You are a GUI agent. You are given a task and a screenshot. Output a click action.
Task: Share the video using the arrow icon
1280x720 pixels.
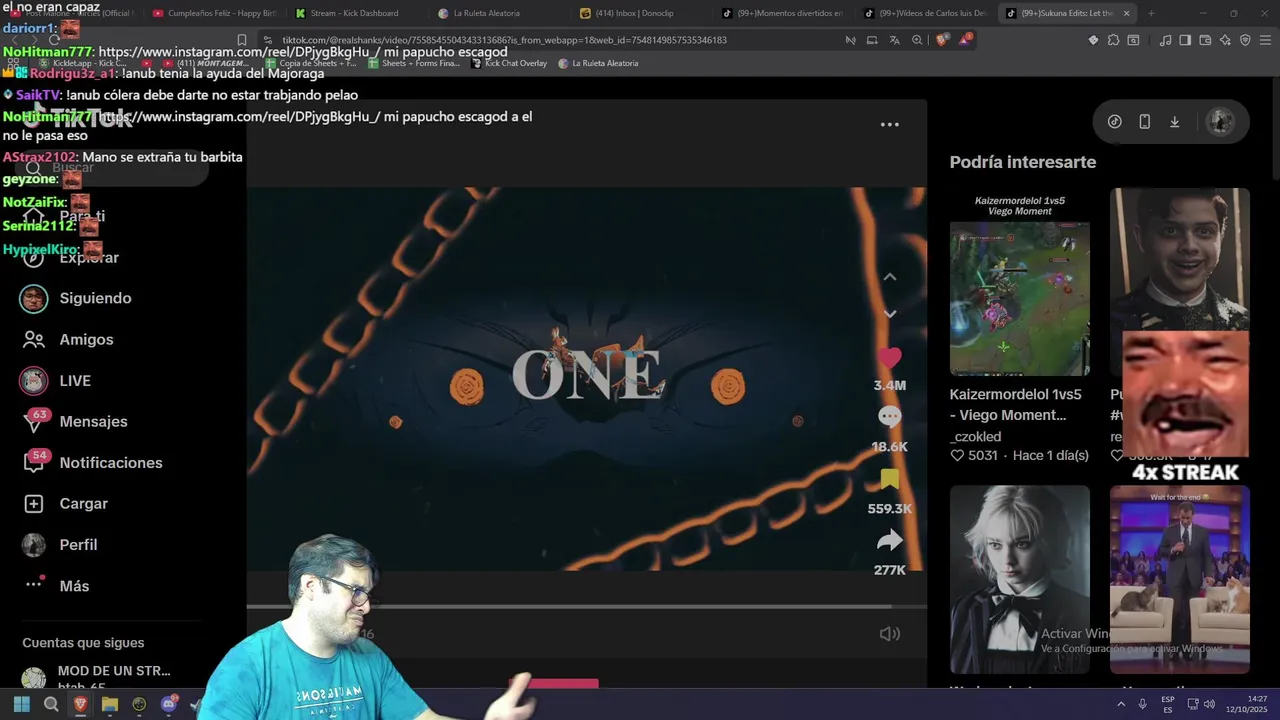pyautogui.click(x=889, y=541)
